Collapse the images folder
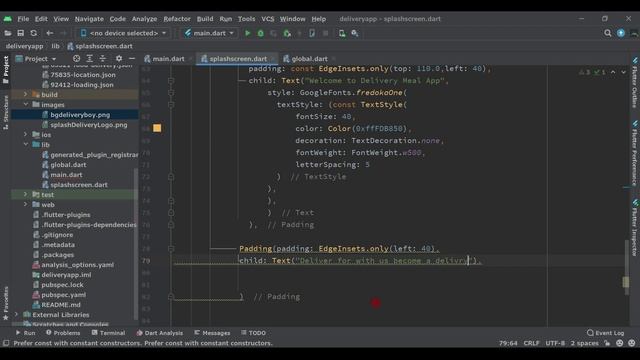 [x=25, y=104]
